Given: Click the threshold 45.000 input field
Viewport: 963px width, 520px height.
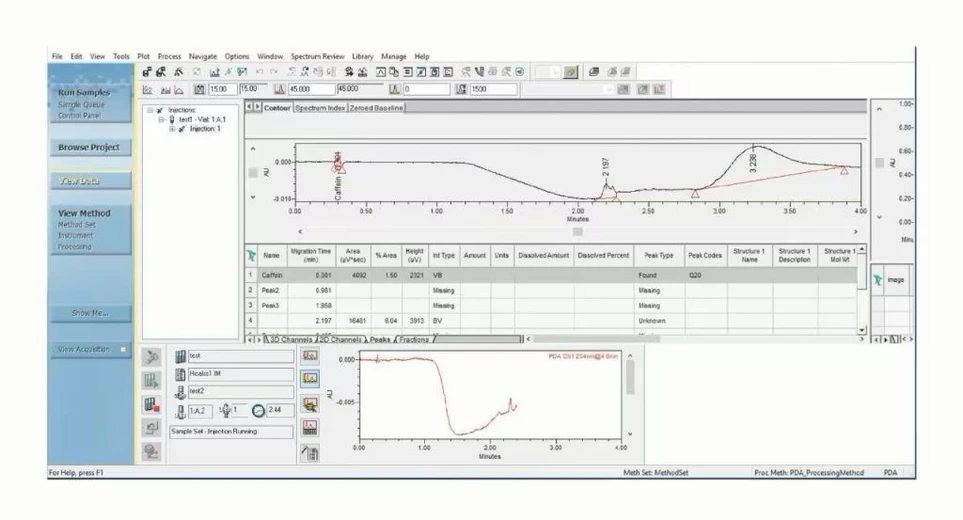Looking at the screenshot, I should (x=311, y=90).
